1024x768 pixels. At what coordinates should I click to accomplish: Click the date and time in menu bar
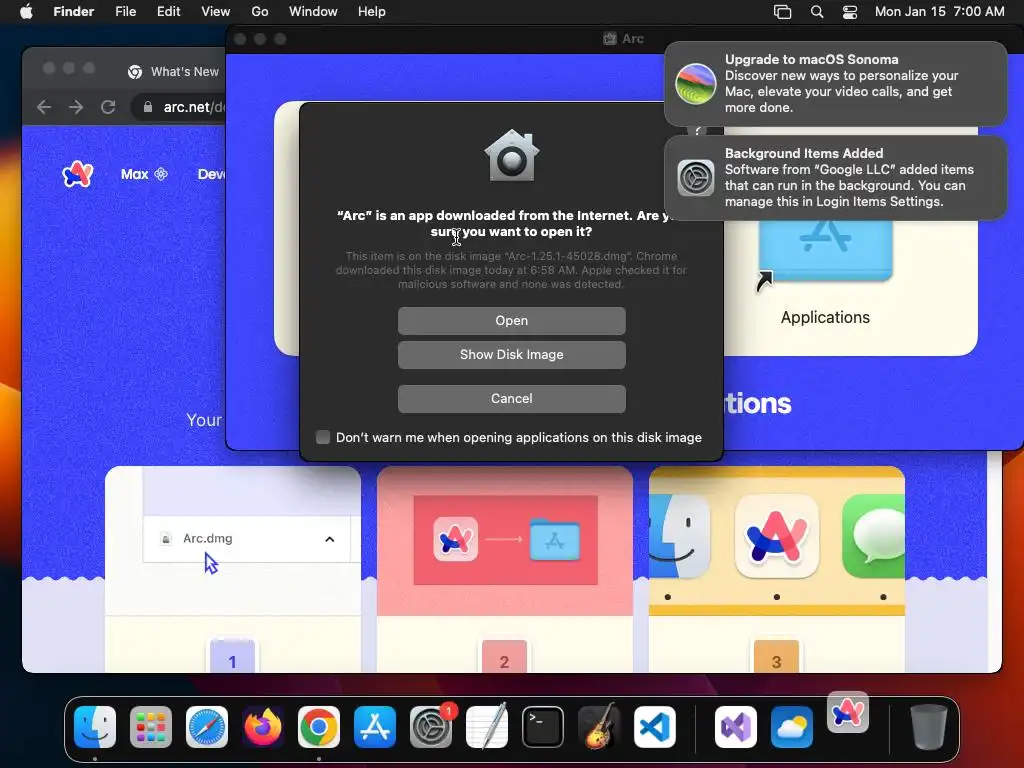tap(939, 12)
